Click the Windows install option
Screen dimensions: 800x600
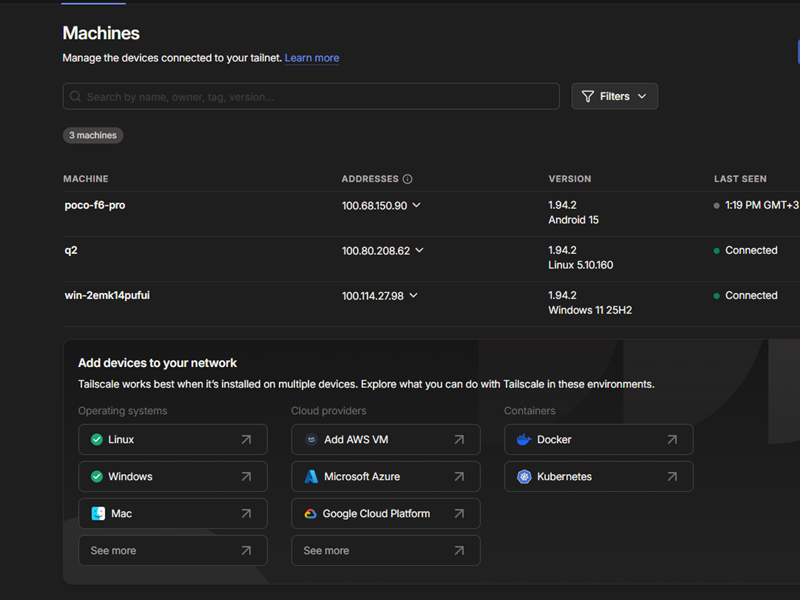click(x=172, y=477)
